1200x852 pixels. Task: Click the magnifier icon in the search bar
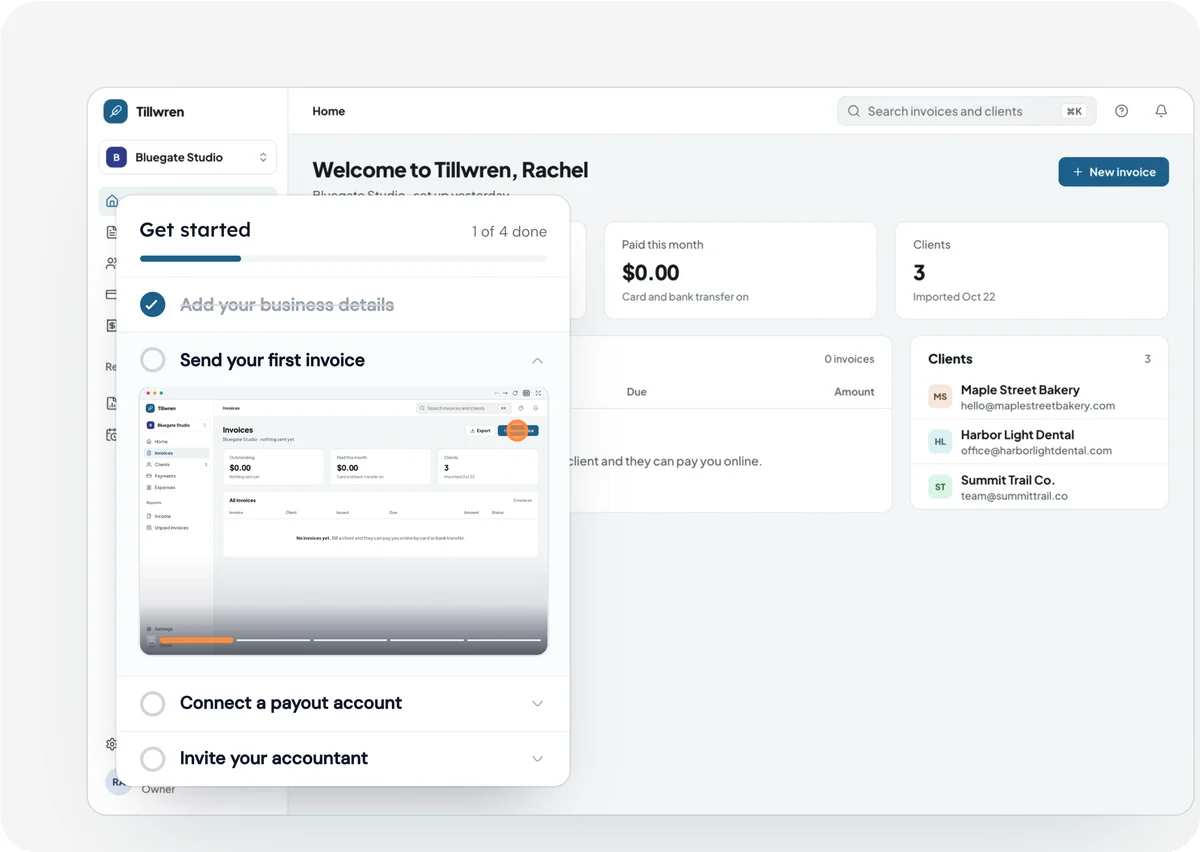854,111
